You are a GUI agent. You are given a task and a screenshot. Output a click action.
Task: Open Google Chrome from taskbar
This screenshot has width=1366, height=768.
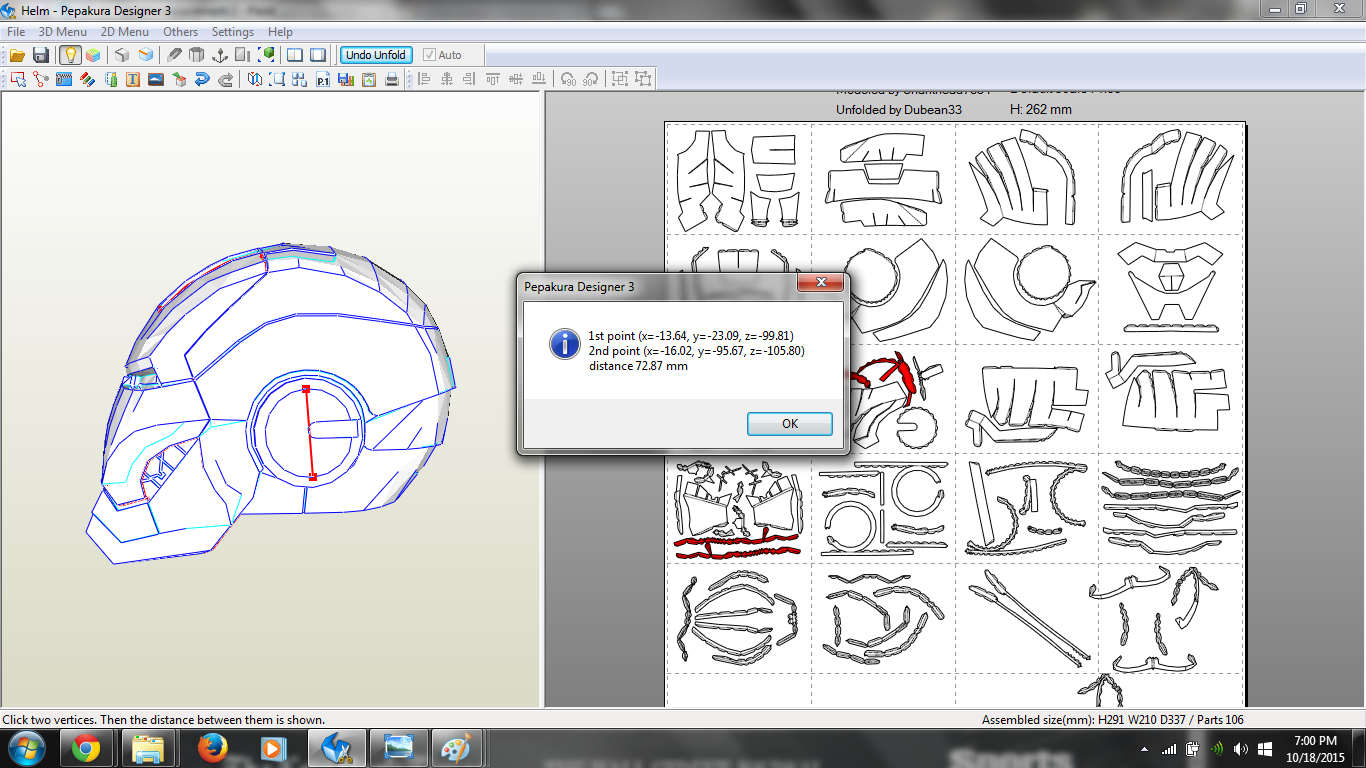coord(85,748)
